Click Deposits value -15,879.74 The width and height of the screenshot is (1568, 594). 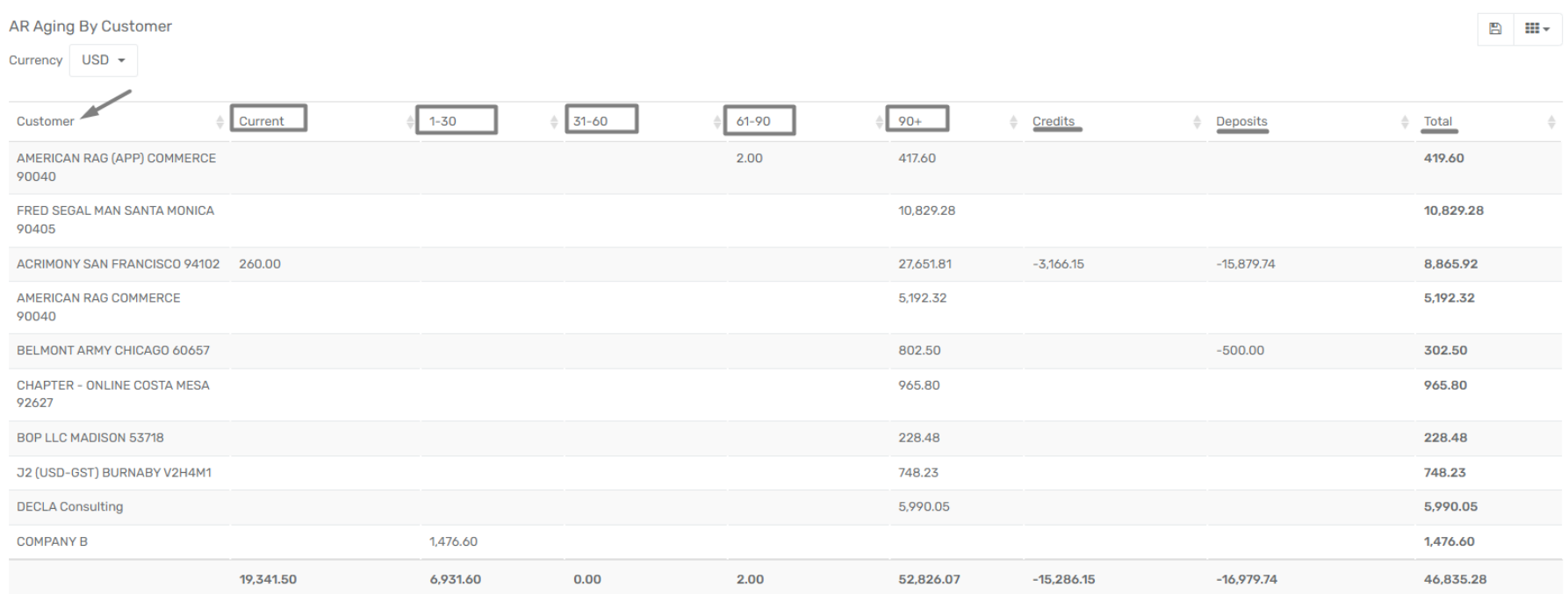(1246, 264)
